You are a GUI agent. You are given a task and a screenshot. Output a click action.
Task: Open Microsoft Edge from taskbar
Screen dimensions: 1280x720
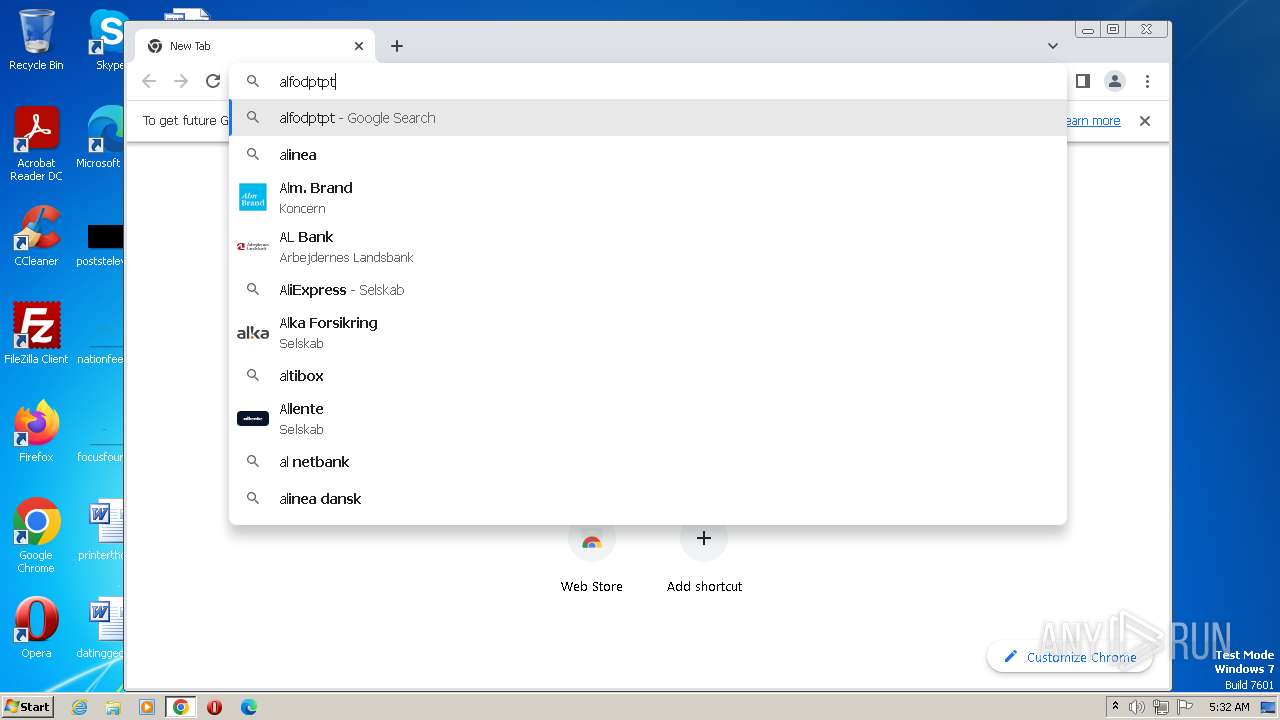click(248, 707)
